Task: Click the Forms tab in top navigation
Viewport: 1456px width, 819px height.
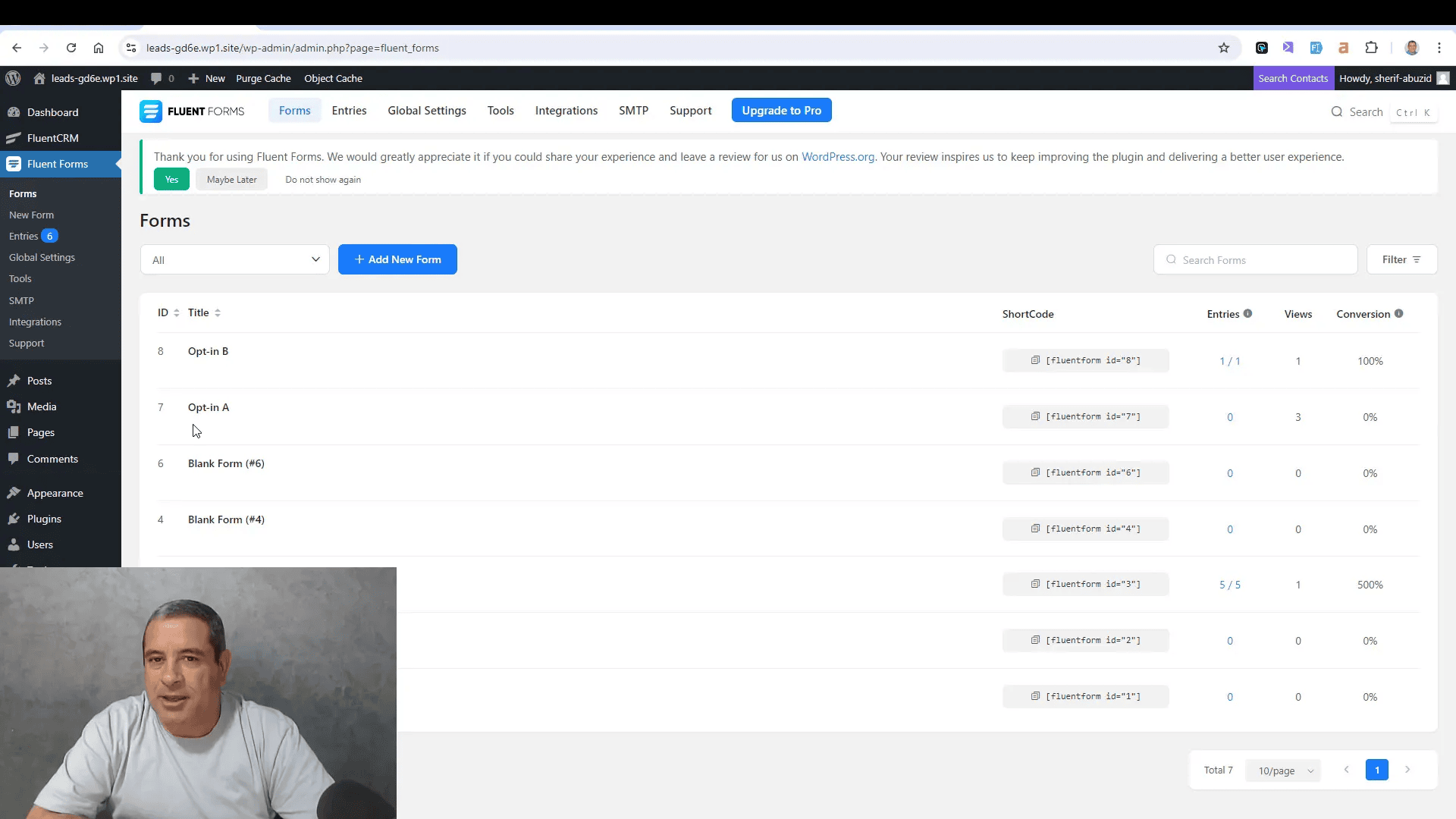Action: [294, 110]
